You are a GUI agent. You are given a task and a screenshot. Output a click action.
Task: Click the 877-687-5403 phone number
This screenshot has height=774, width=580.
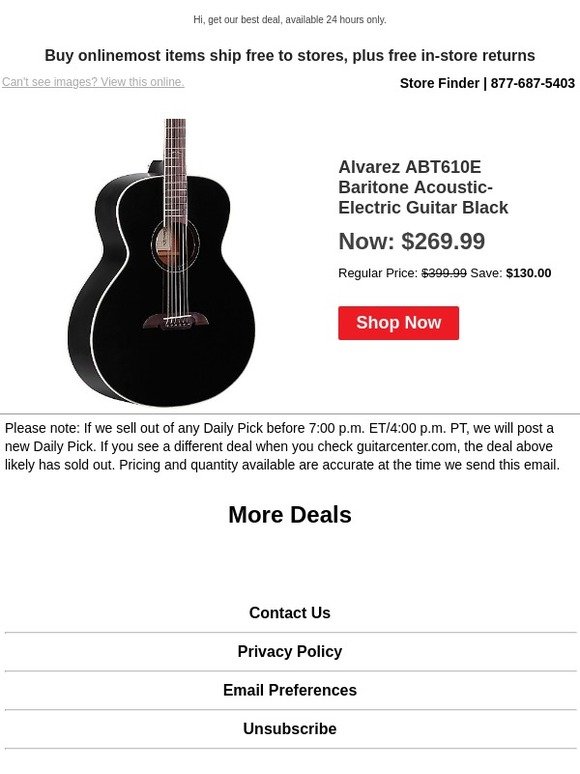point(533,83)
